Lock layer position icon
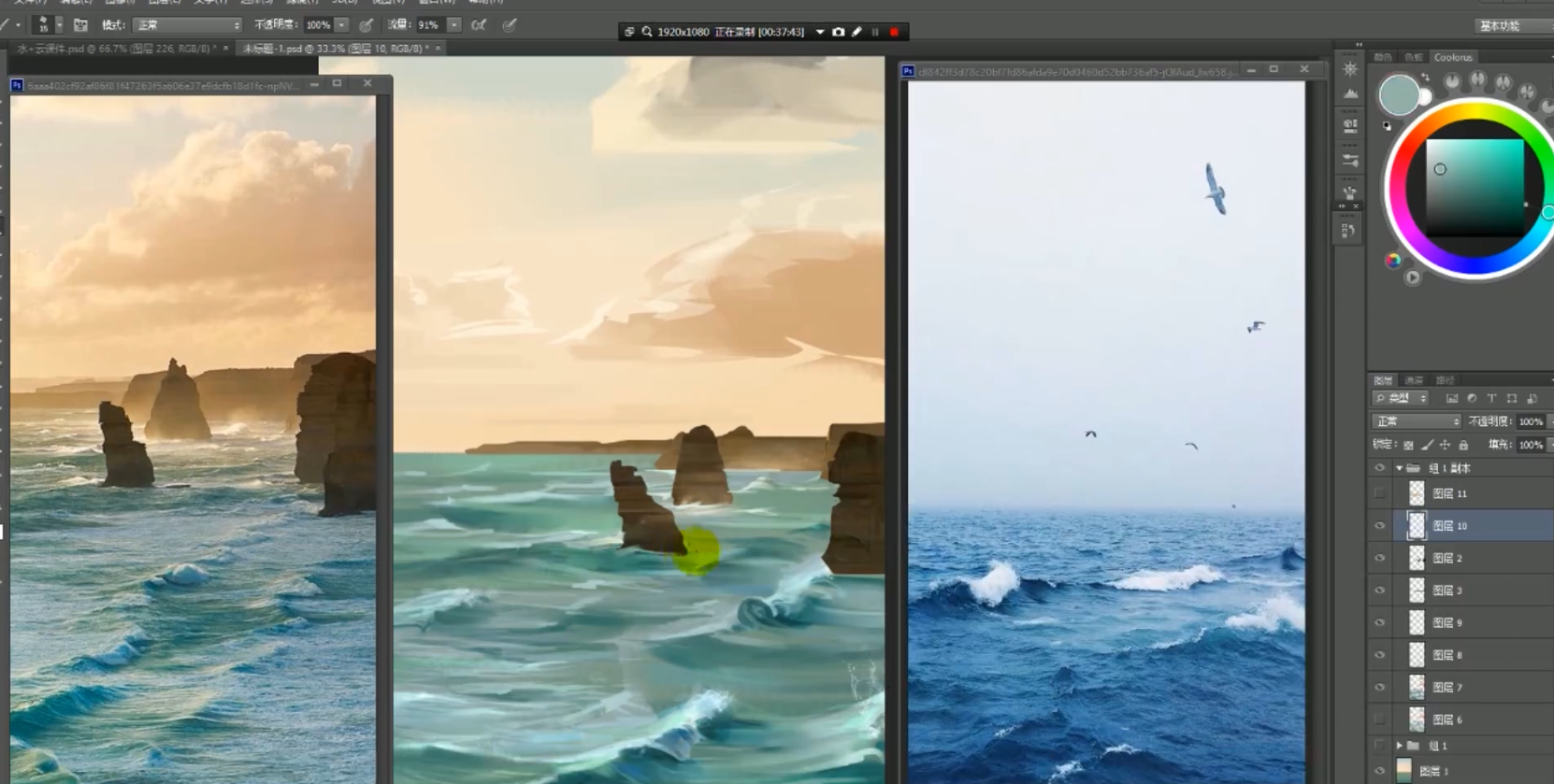Screen dimensions: 1554x784 coord(1445,445)
